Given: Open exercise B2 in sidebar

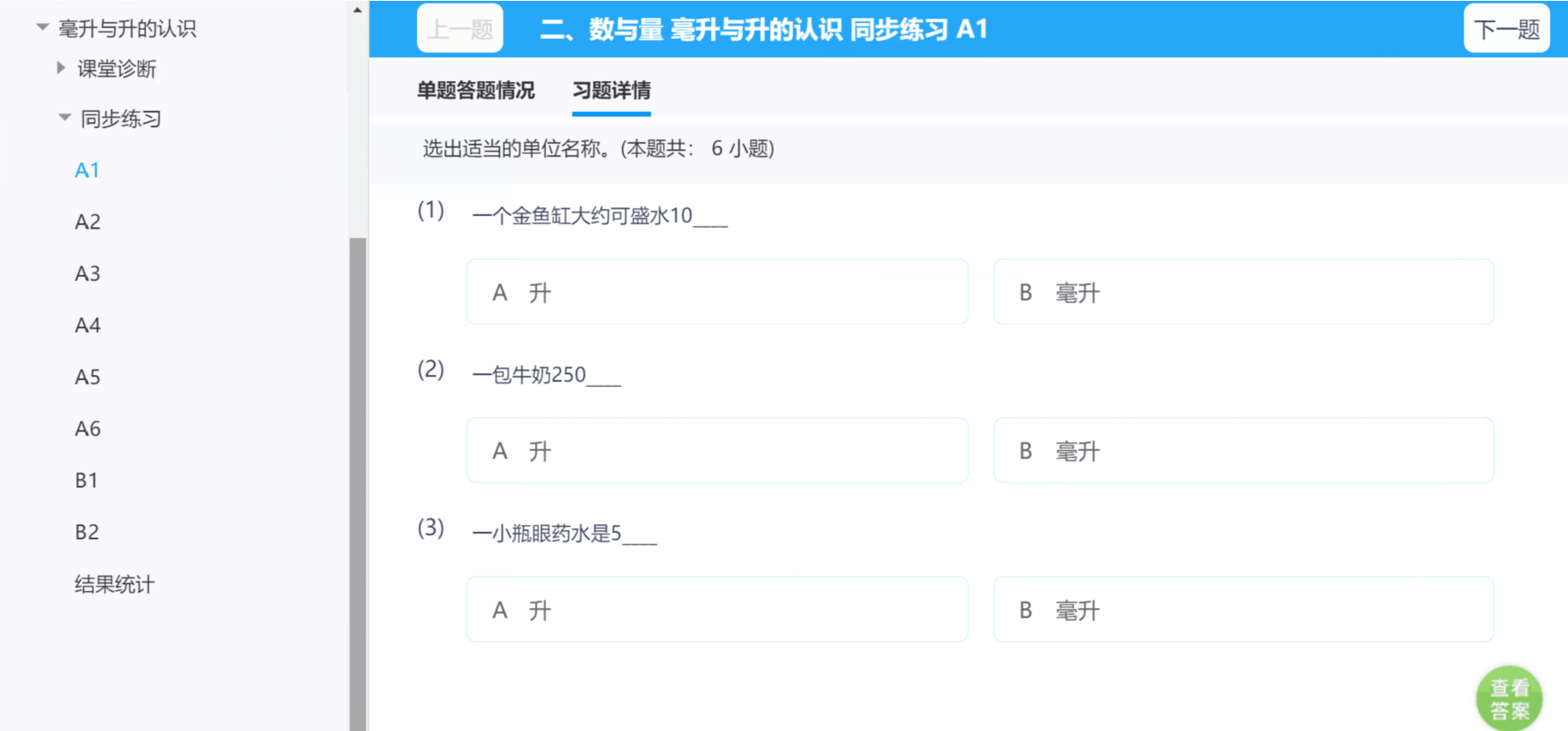Looking at the screenshot, I should (86, 532).
